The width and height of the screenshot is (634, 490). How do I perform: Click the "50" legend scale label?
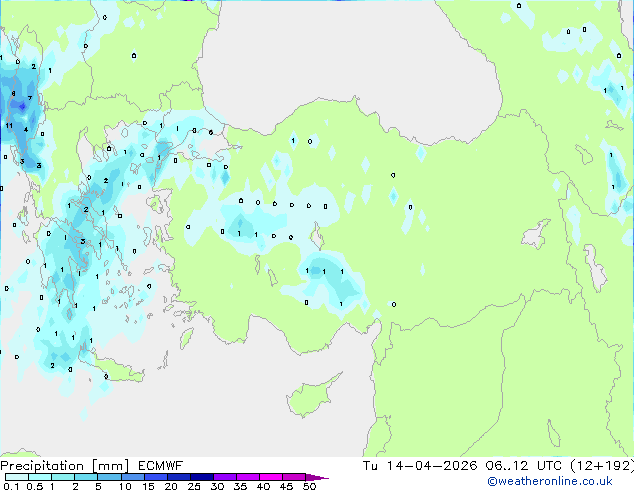click(x=309, y=486)
